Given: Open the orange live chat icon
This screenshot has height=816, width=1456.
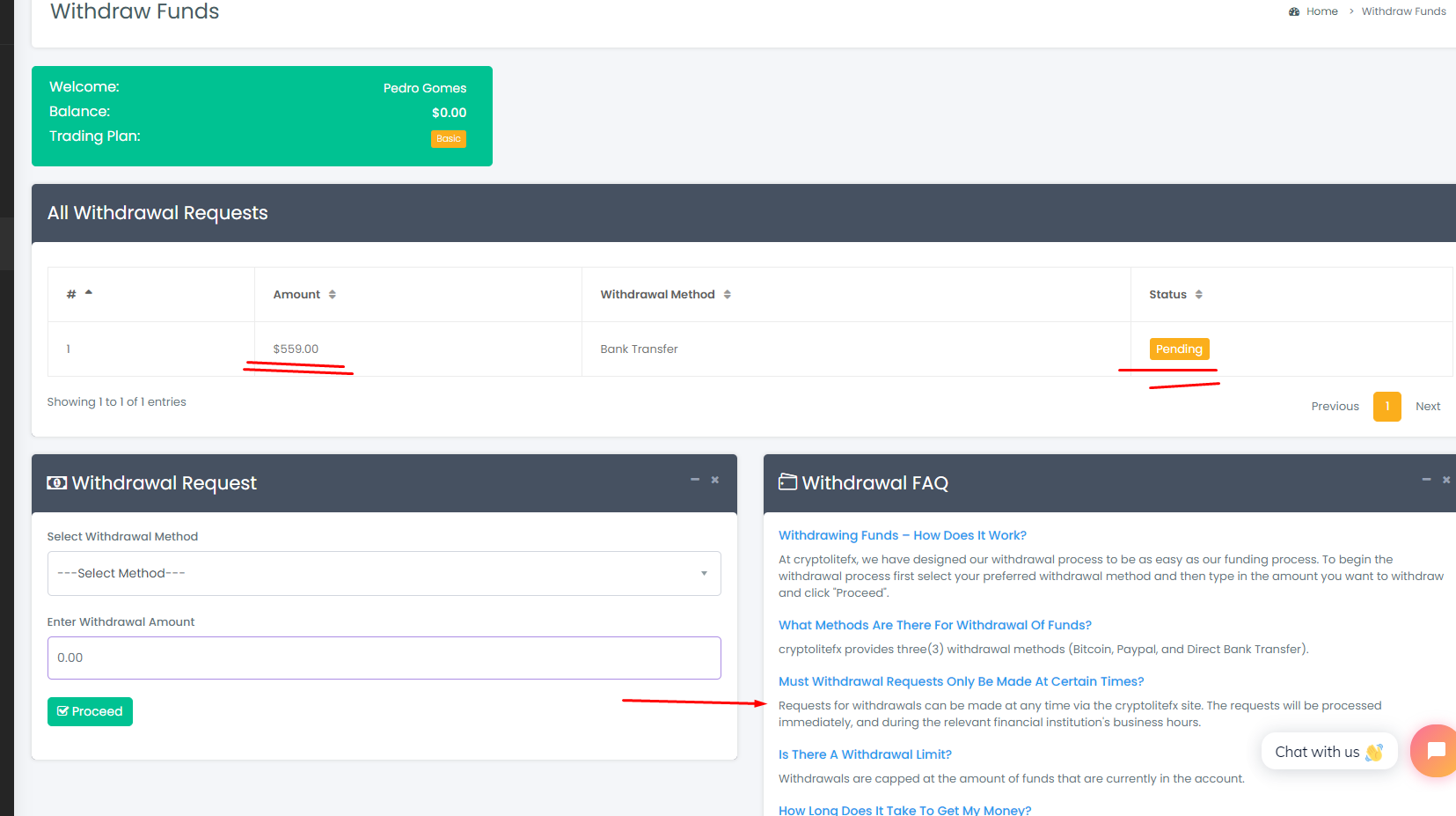Looking at the screenshot, I should [1434, 751].
